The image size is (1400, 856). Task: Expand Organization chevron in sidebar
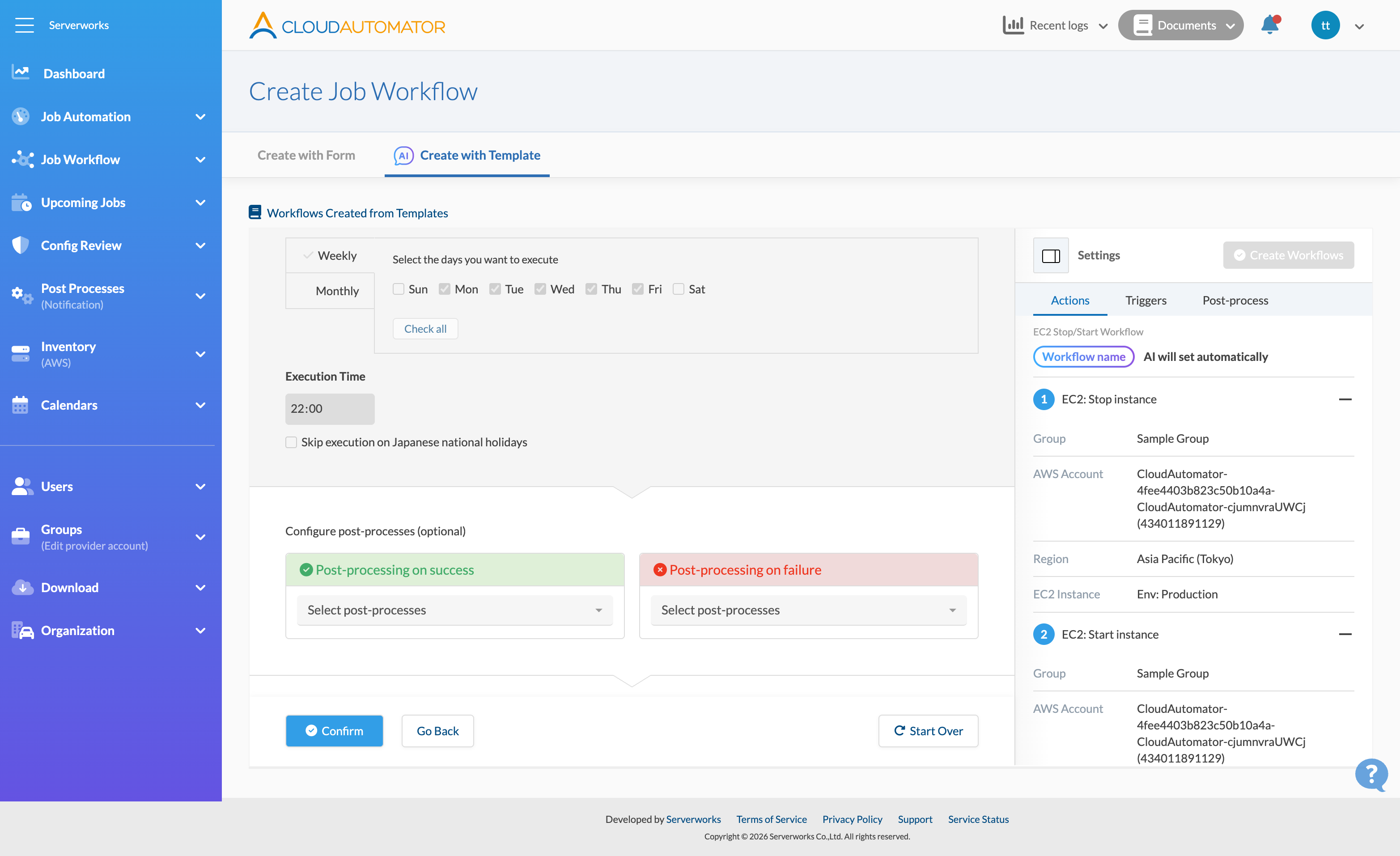(x=200, y=631)
